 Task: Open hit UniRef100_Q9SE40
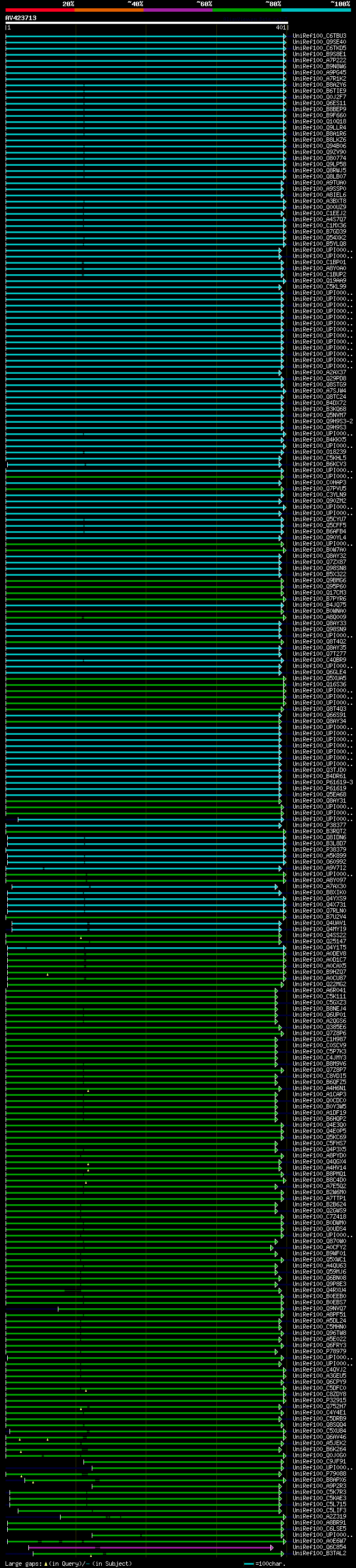coord(319,42)
